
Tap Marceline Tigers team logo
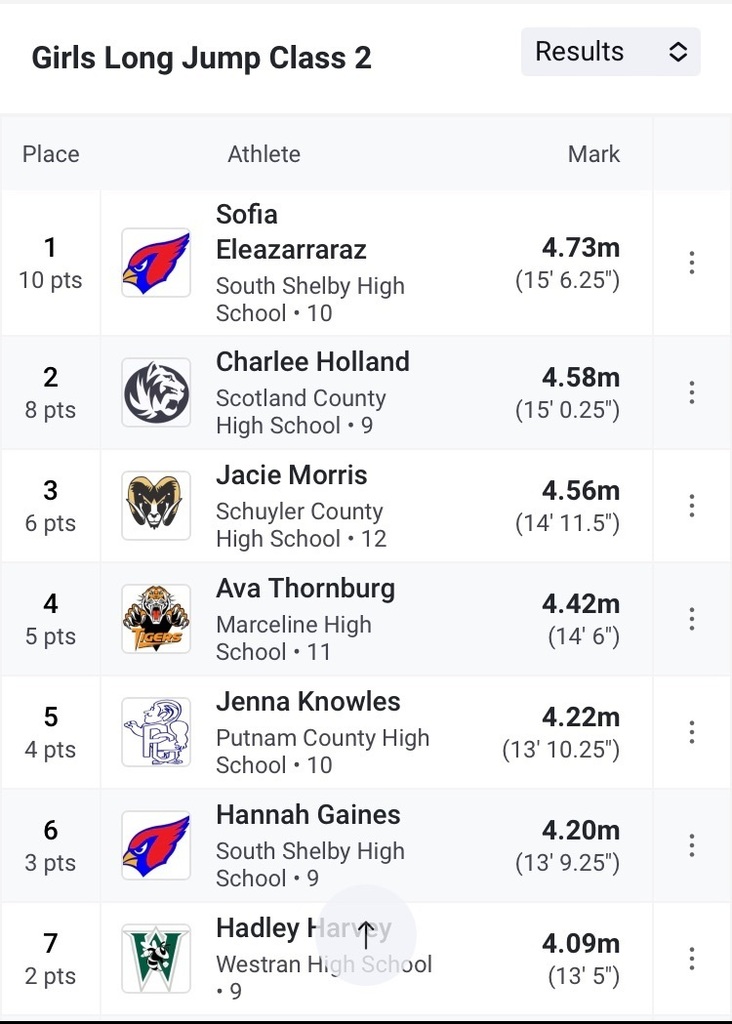156,619
